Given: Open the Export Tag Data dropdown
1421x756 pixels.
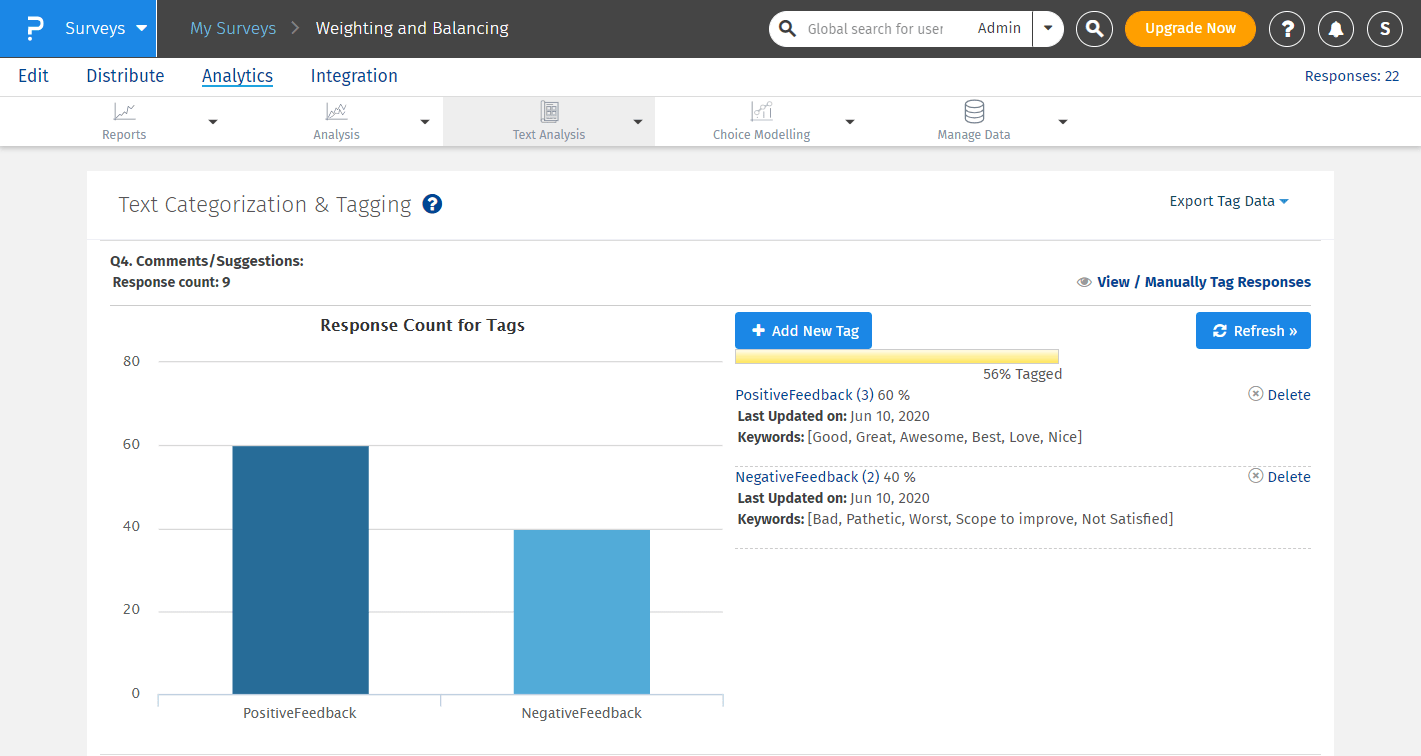Looking at the screenshot, I should click(x=1228, y=201).
